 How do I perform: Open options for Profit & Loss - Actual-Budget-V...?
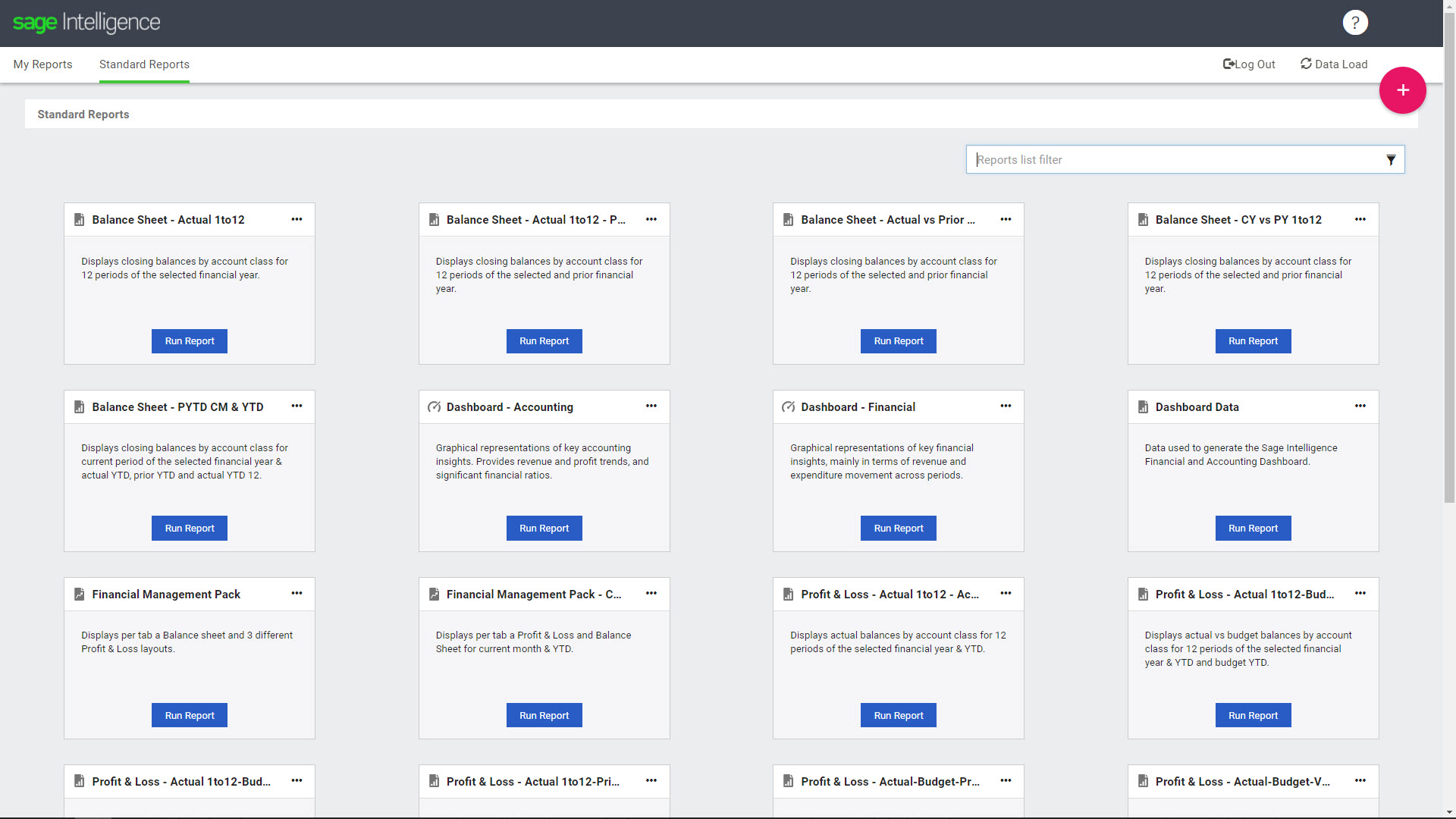[1360, 781]
